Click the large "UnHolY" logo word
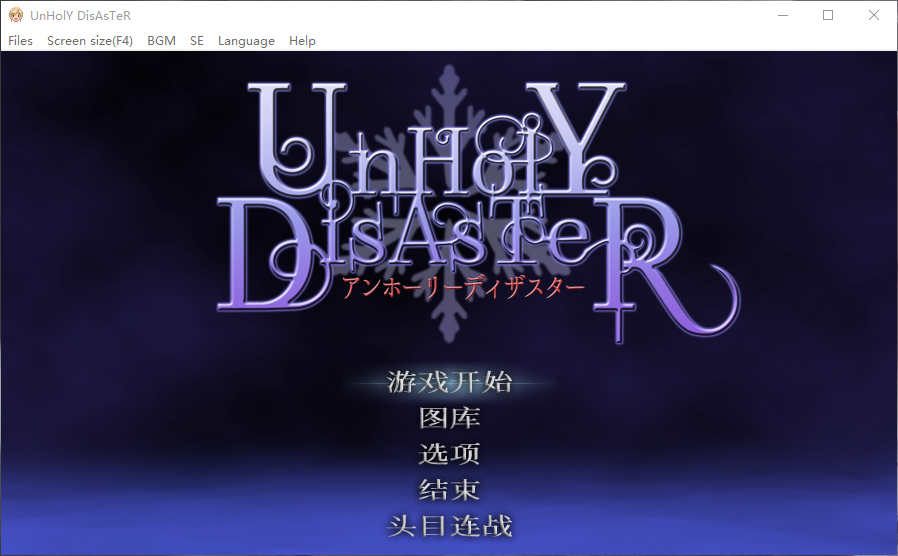The height and width of the screenshot is (556, 898). click(x=440, y=140)
